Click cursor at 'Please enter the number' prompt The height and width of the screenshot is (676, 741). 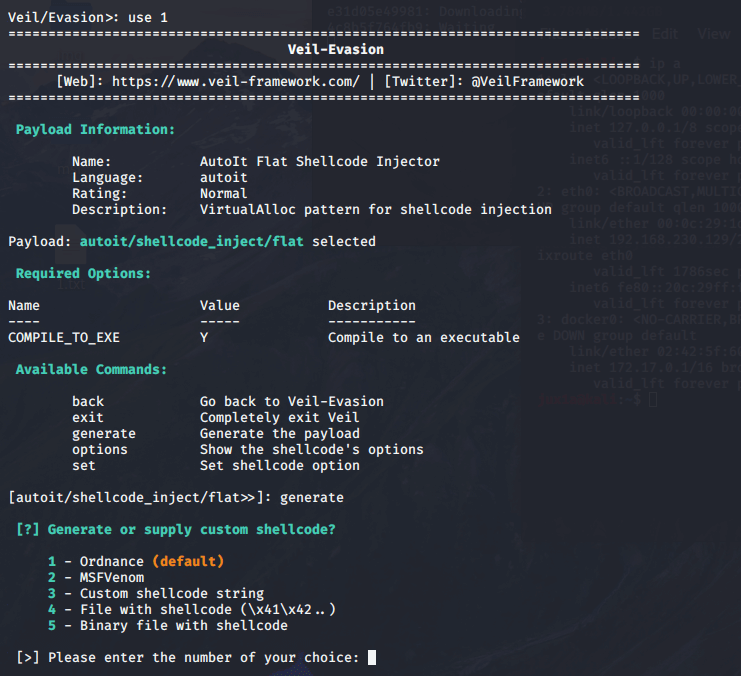click(x=372, y=658)
